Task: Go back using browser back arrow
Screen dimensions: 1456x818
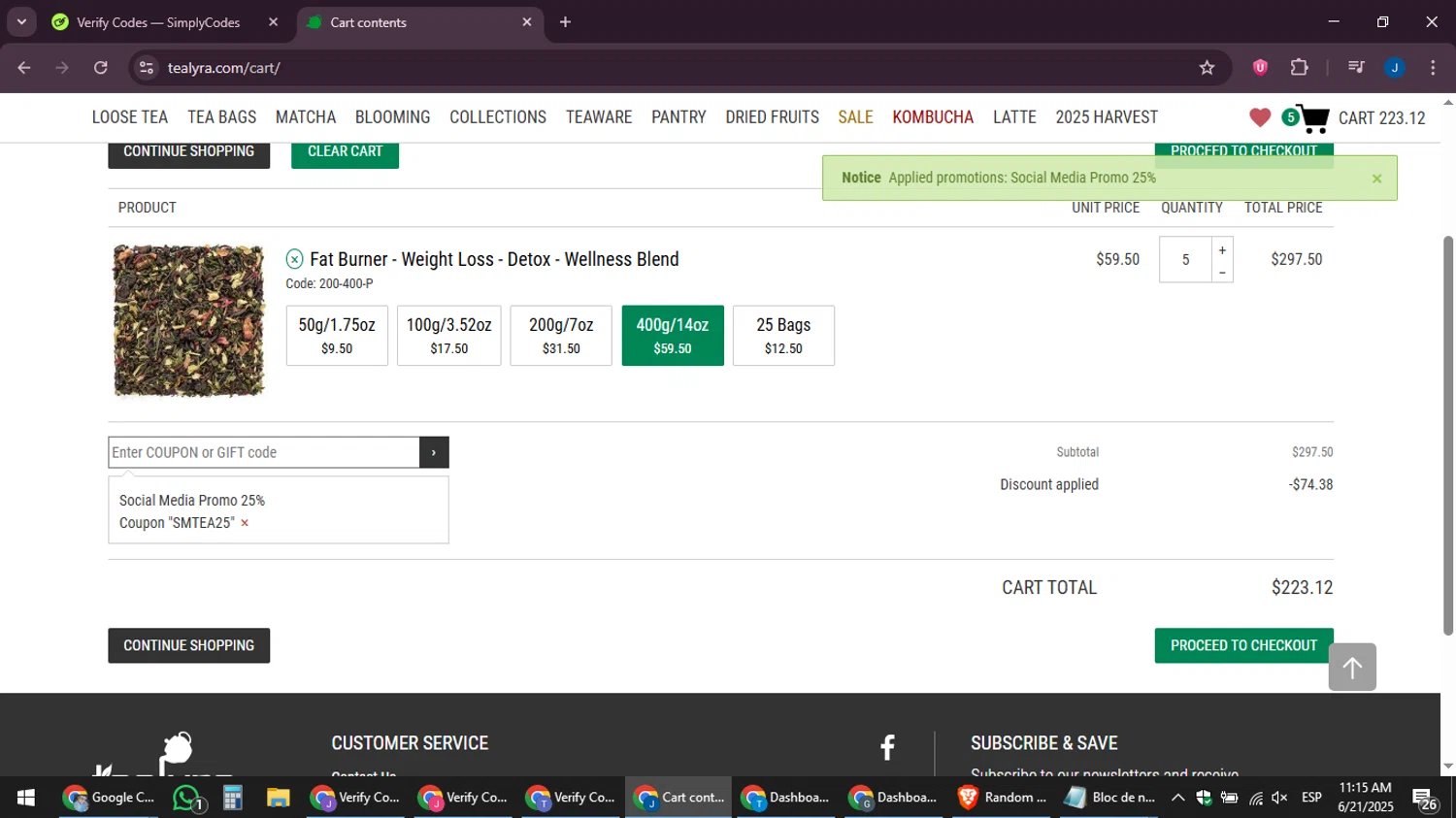Action: [x=24, y=68]
